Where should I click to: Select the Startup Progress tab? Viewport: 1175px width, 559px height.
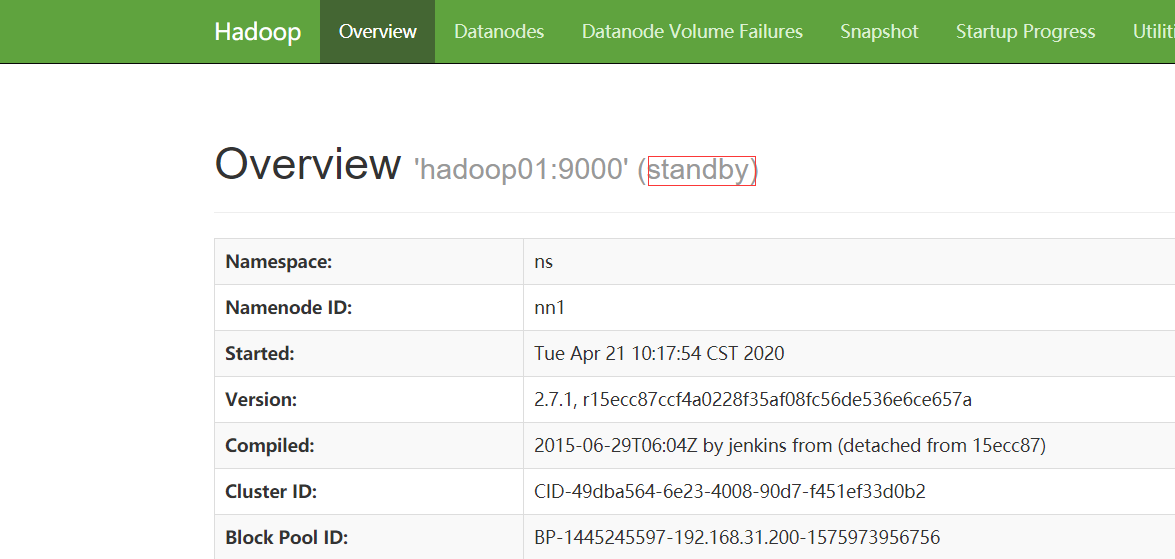pyautogui.click(x=1025, y=32)
